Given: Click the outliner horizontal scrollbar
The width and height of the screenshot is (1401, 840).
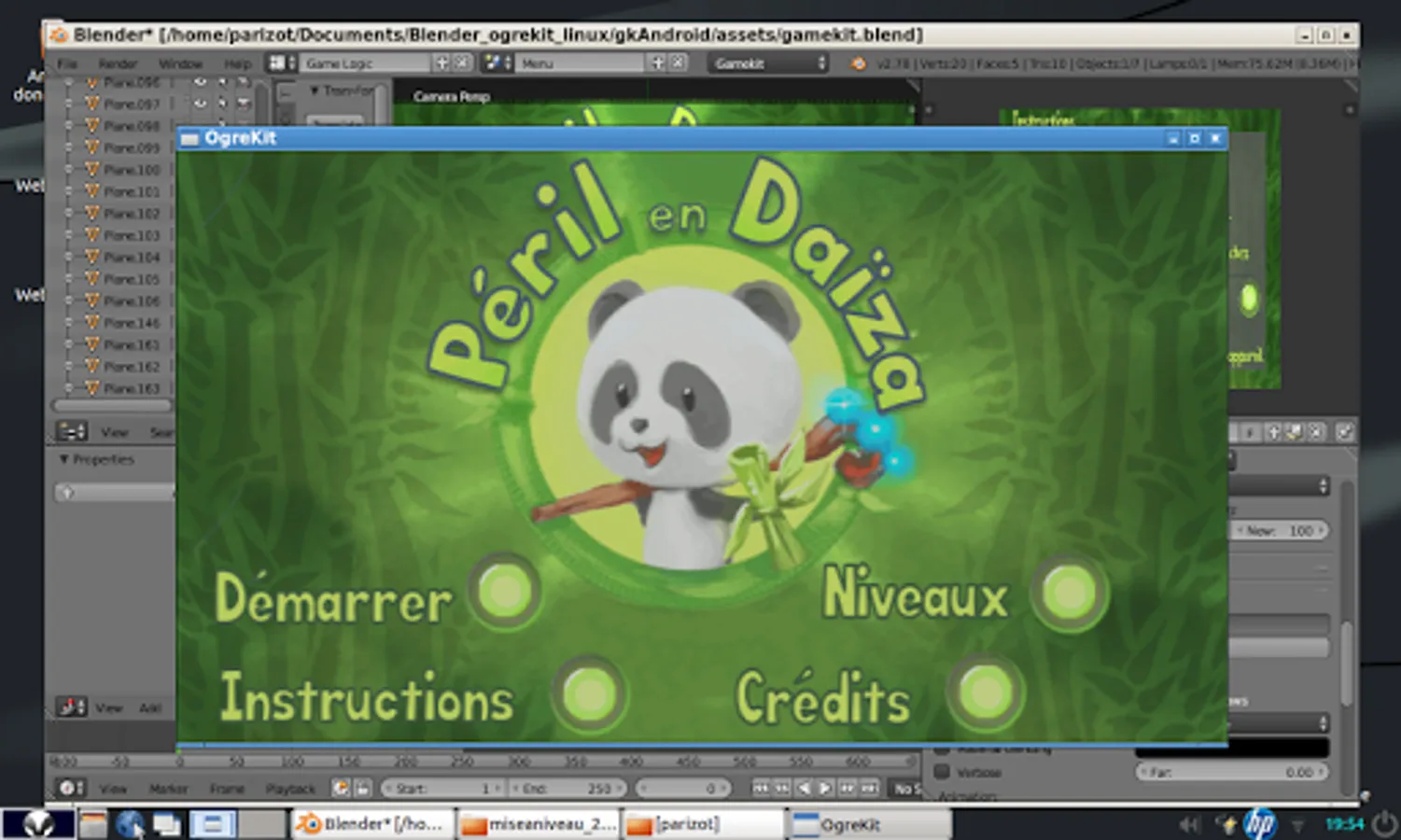Looking at the screenshot, I should [x=112, y=406].
